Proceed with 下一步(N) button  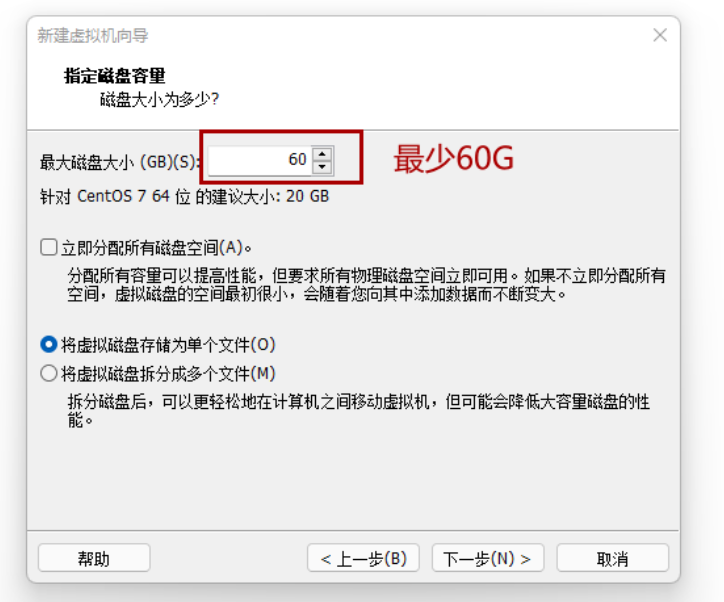(488, 558)
